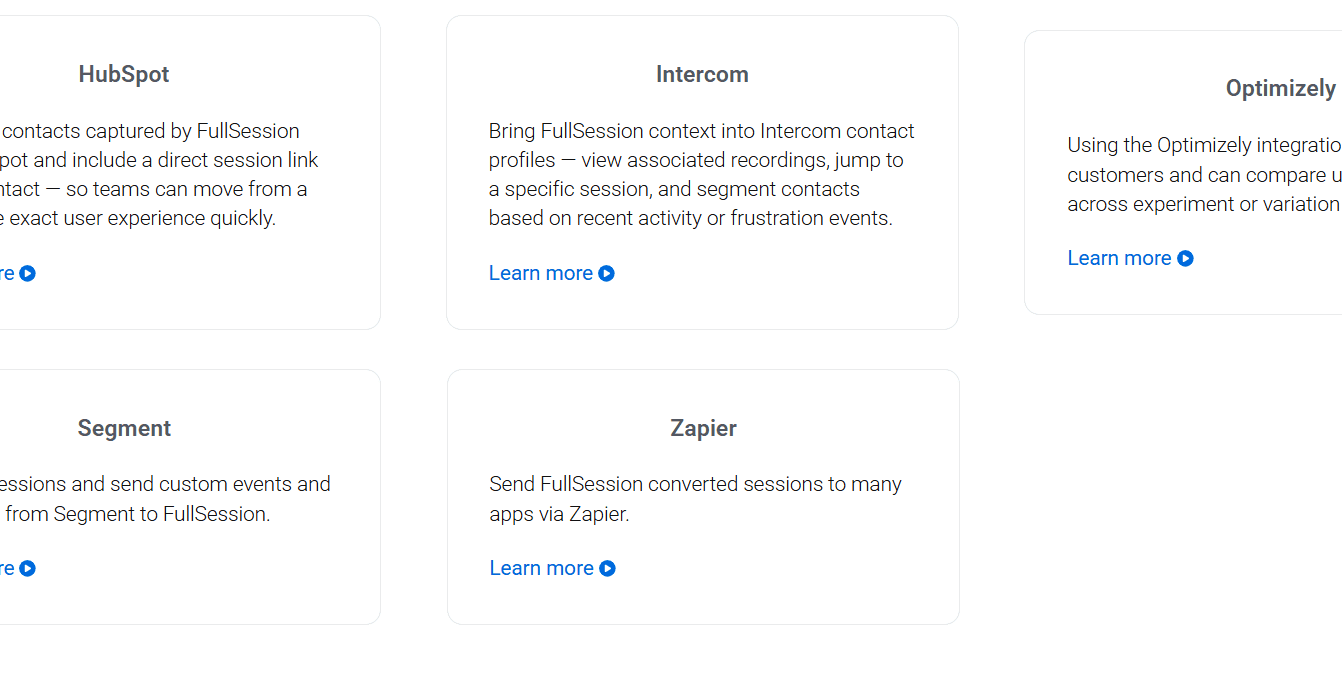Select the Segment card heading
Image resolution: width=1342 pixels, height=686 pixels.
(x=124, y=428)
